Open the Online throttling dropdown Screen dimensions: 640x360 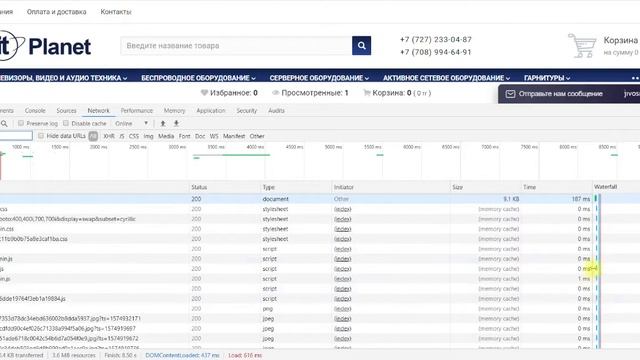[x=131, y=123]
